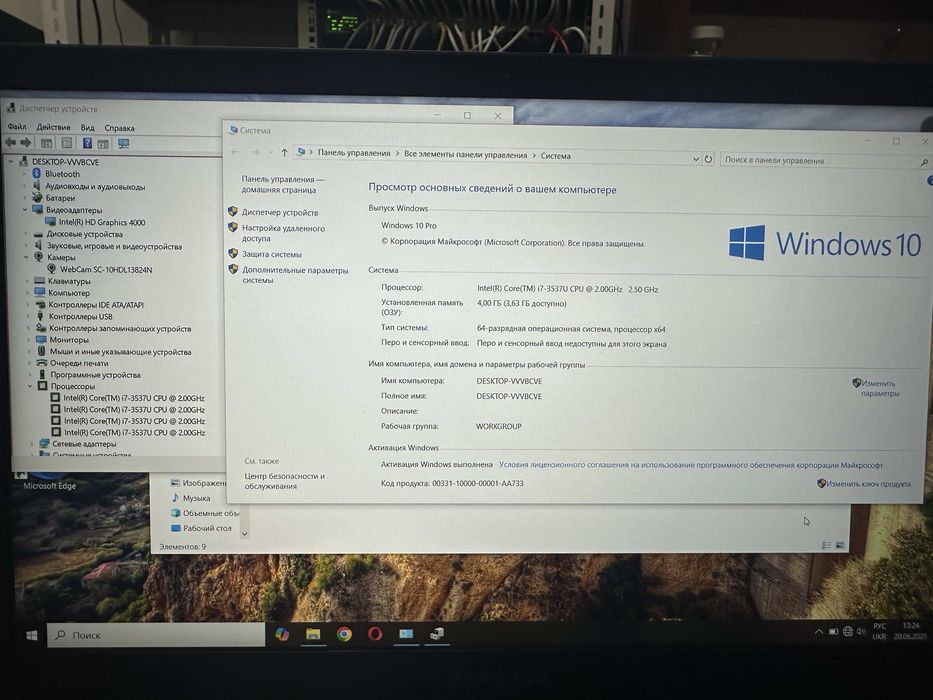Select Программные устройства category
Image resolution: width=933 pixels, height=700 pixels.
pyautogui.click(x=95, y=375)
